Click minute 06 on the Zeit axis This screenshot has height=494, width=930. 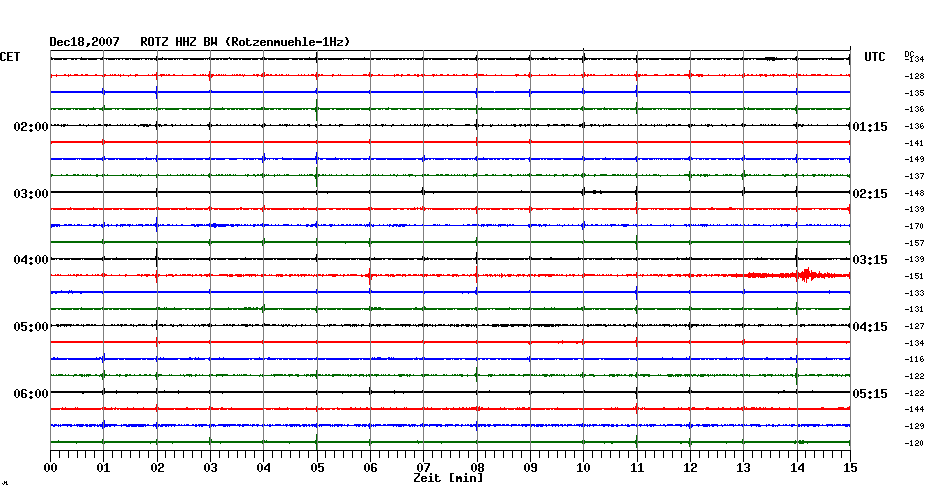[370, 467]
